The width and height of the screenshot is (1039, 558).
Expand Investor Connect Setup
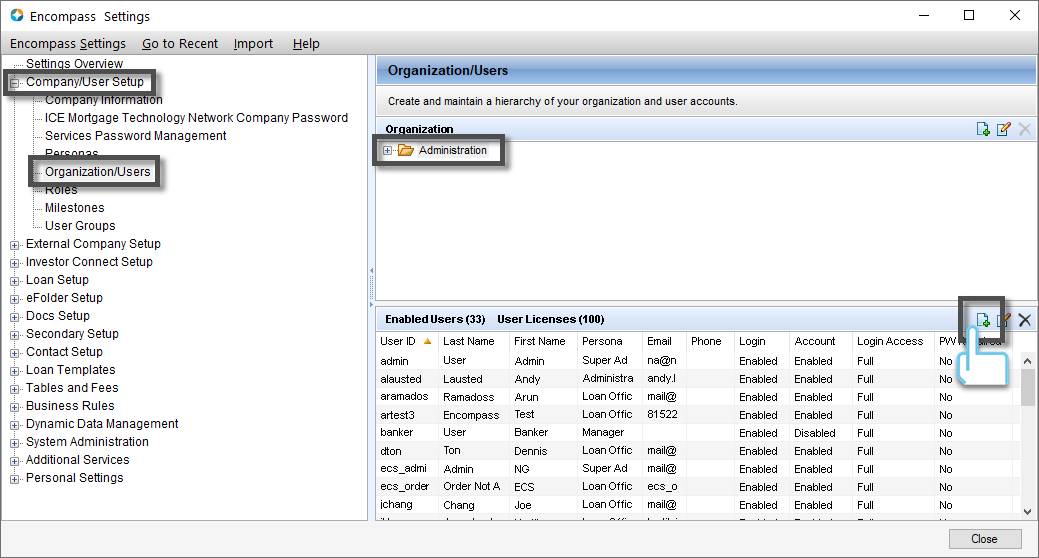15,263
